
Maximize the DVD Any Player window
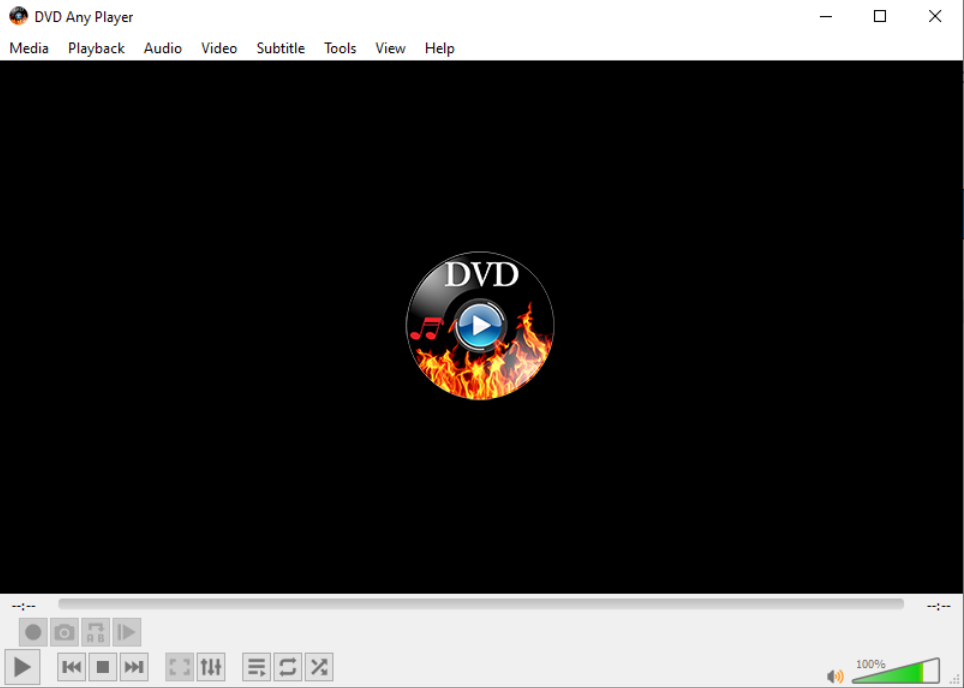point(880,17)
